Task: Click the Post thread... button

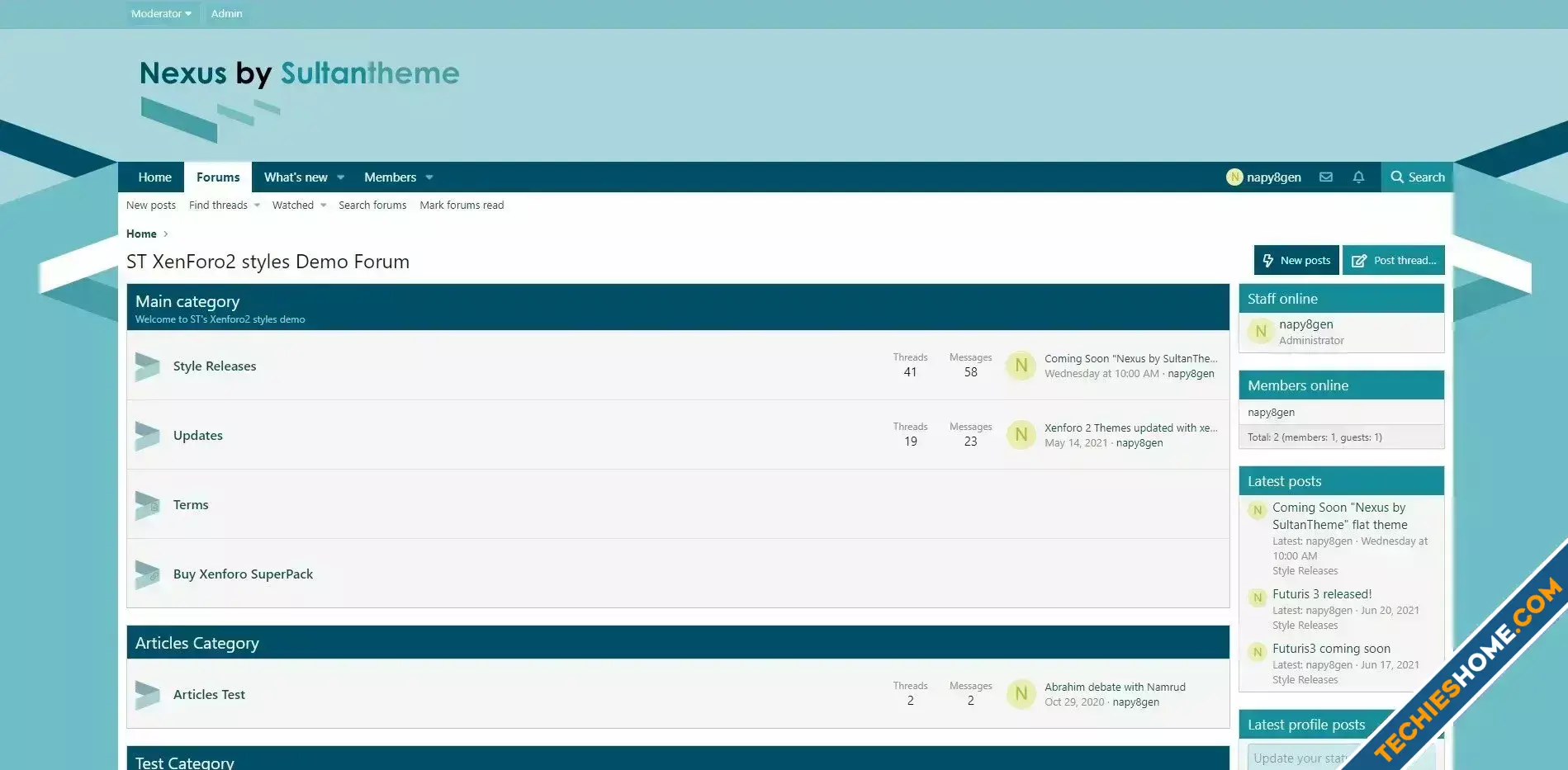Action: pos(1394,260)
